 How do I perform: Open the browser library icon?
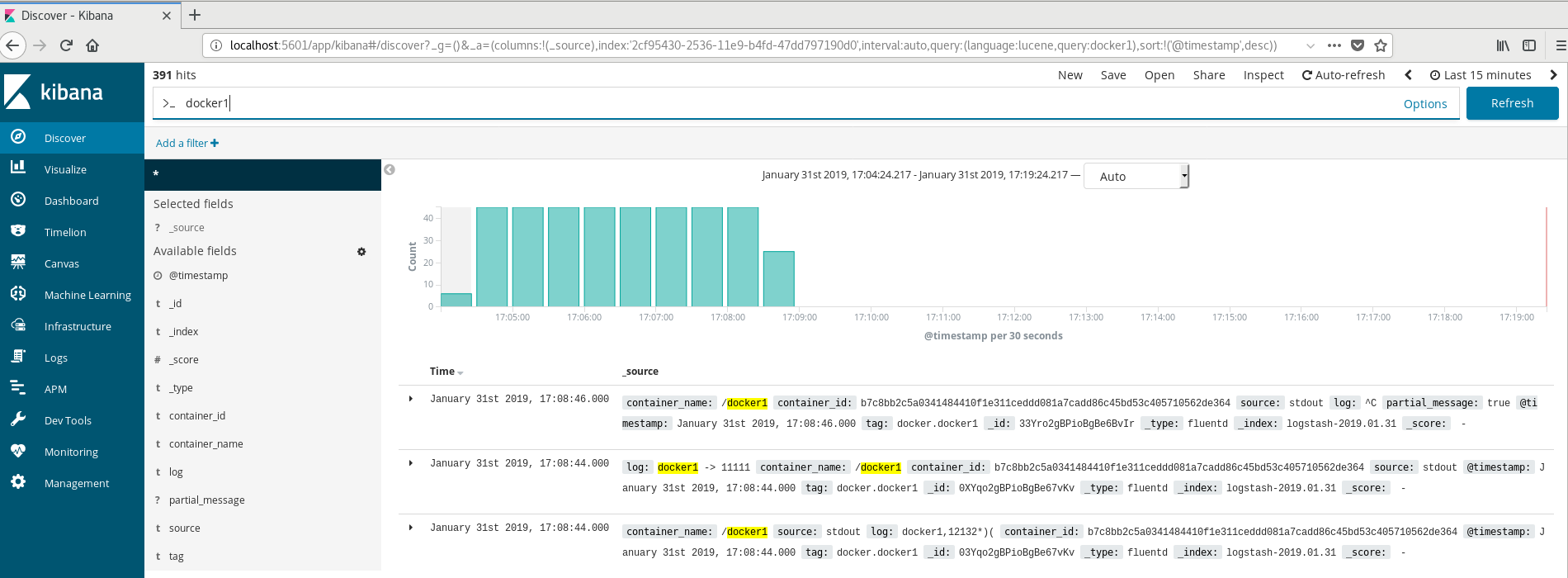(1503, 45)
